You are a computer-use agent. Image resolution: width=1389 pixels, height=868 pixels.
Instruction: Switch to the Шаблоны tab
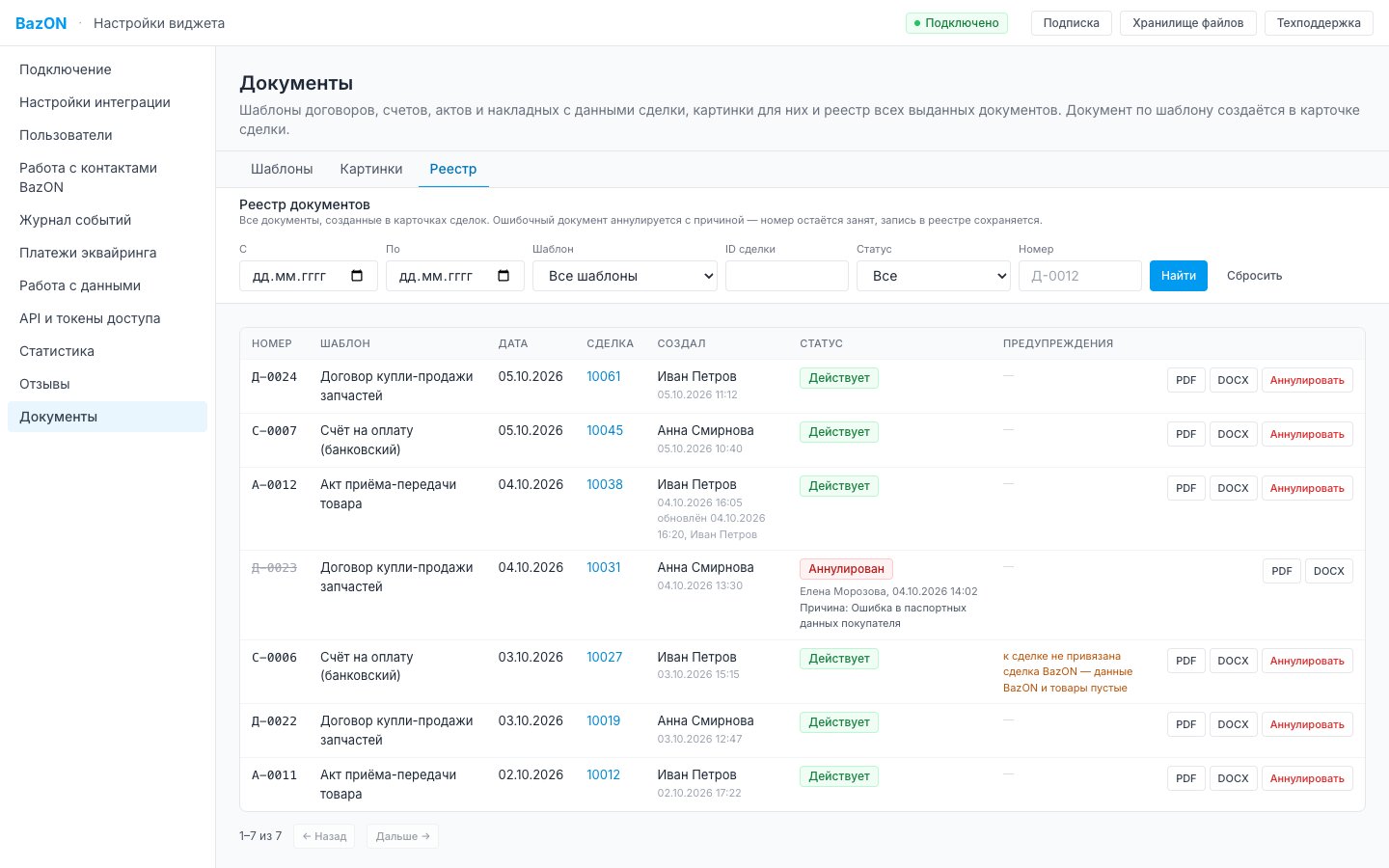[282, 169]
